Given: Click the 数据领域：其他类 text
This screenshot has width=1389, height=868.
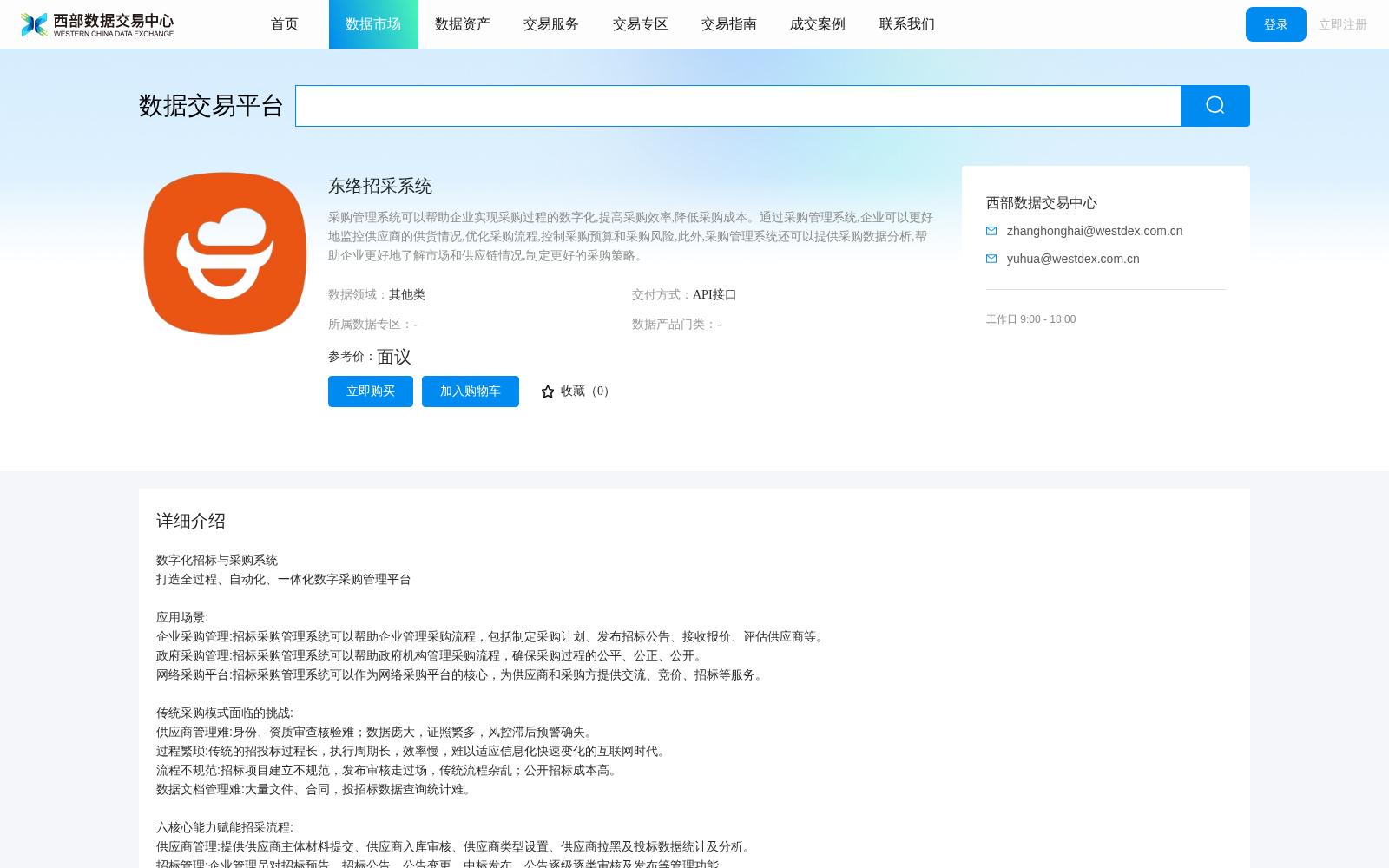Looking at the screenshot, I should (x=377, y=295).
